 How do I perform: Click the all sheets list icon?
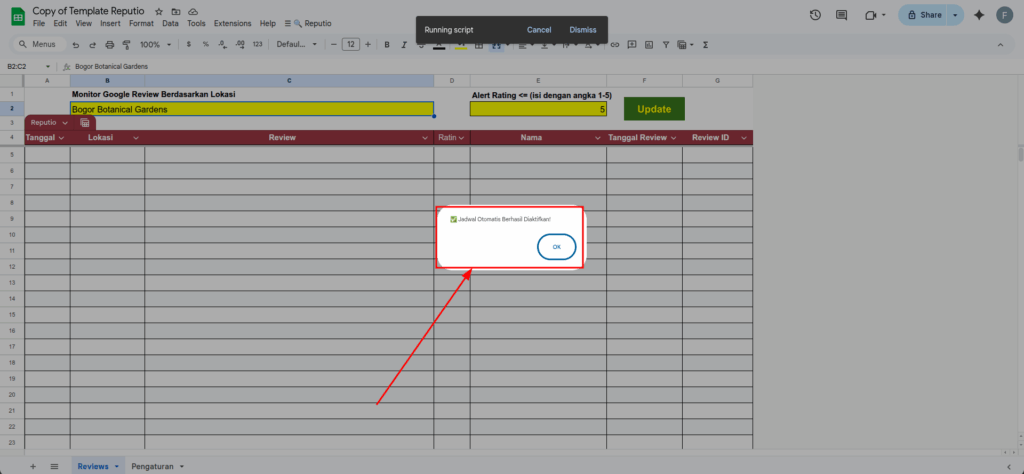point(54,466)
